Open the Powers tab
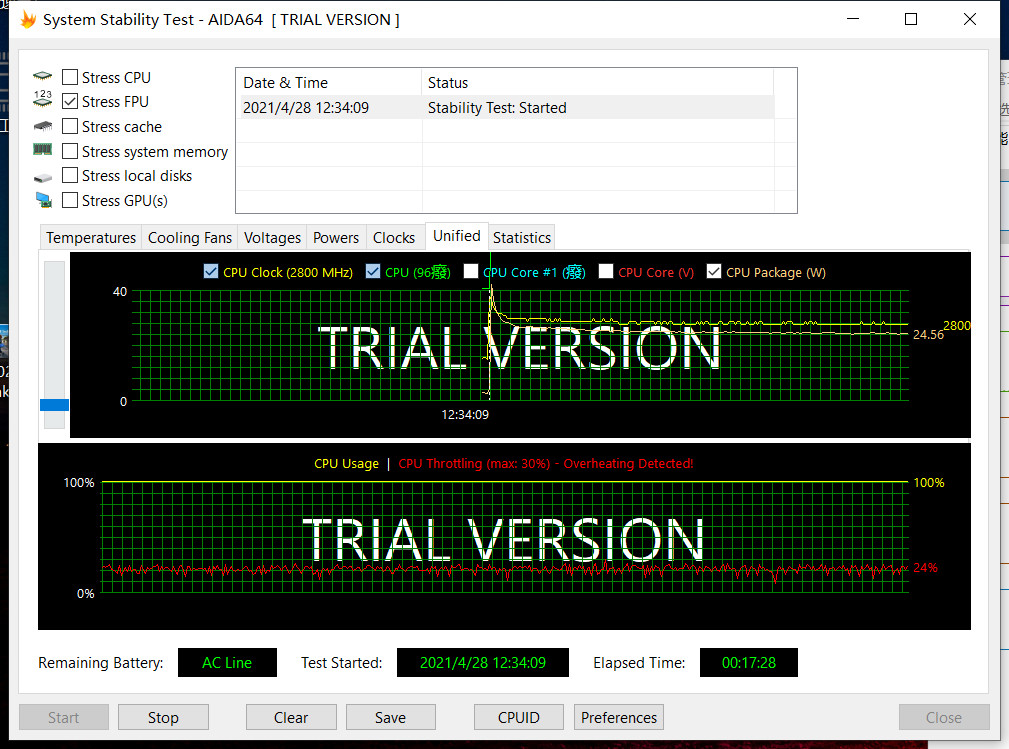1009x749 pixels. click(336, 237)
